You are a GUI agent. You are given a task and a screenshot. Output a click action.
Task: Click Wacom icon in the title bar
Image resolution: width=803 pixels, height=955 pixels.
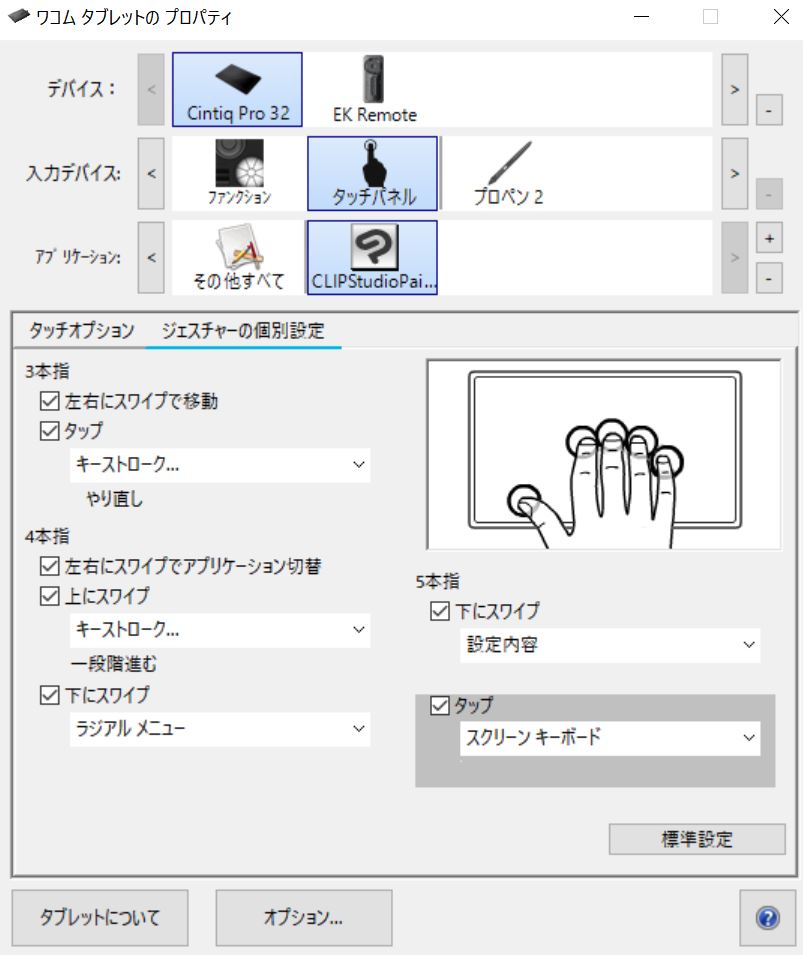pos(18,16)
